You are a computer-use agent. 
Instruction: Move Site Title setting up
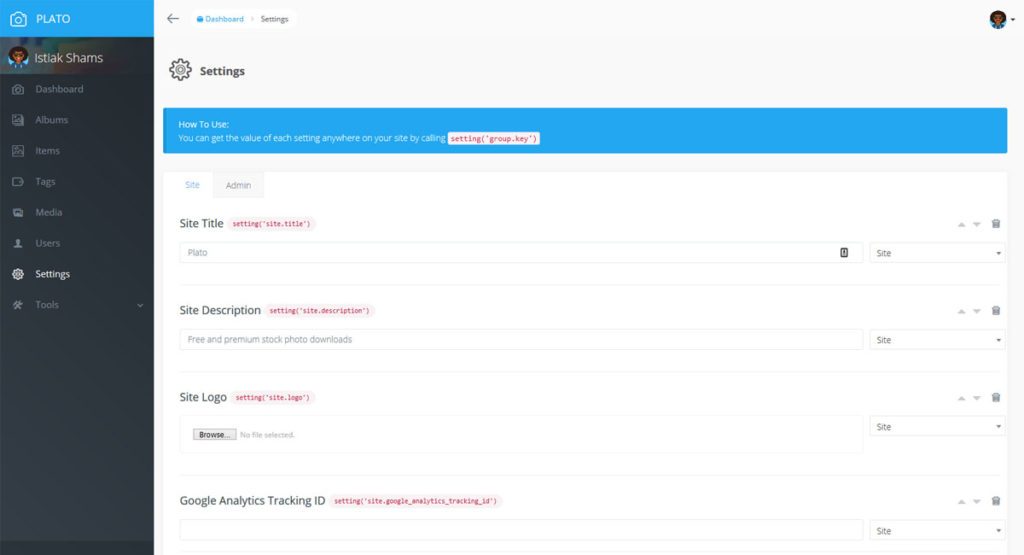(x=961, y=225)
